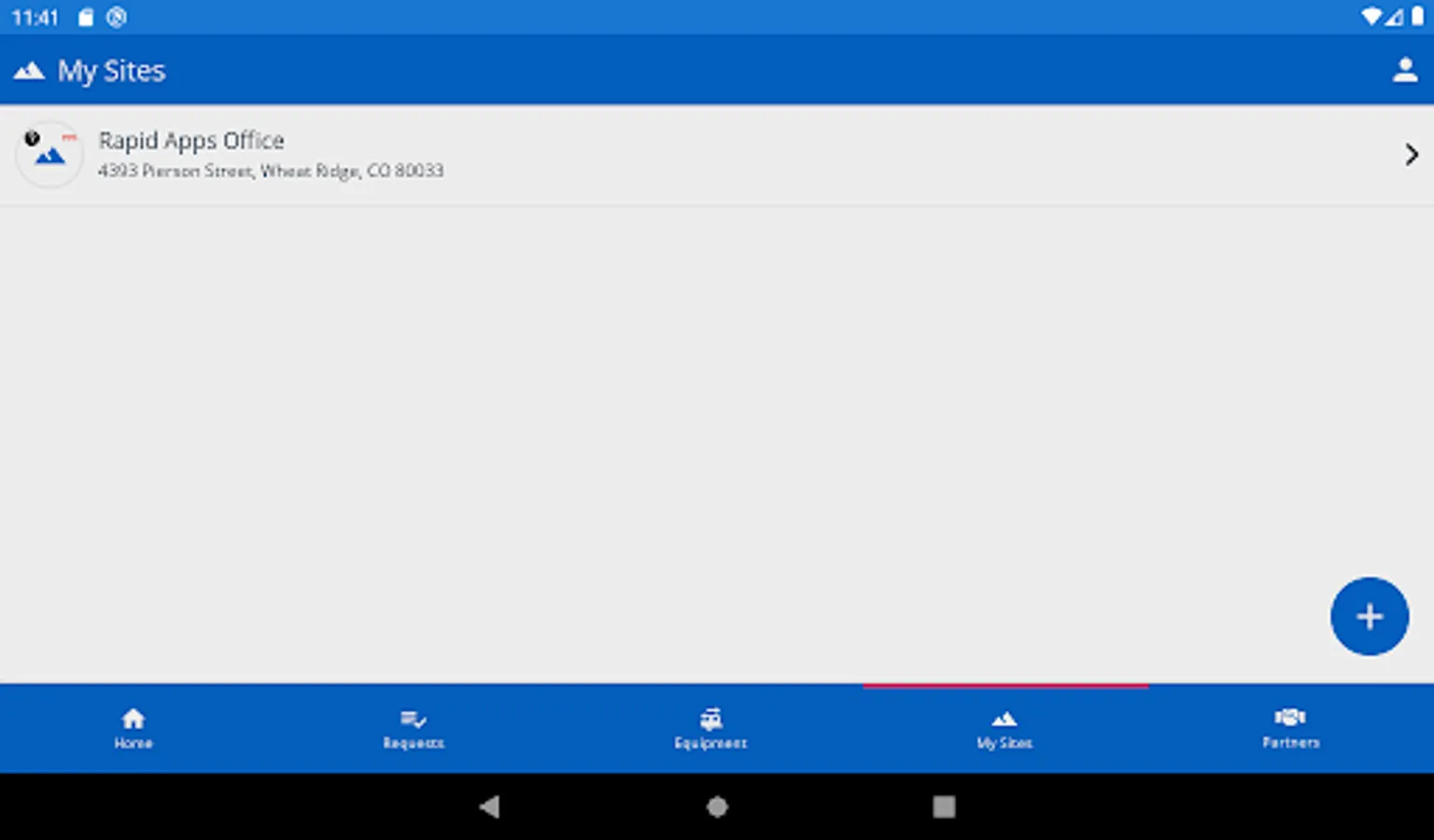This screenshot has width=1434, height=840.
Task: Tap the Rapid Apps Office site thumbnail
Action: pos(49,154)
